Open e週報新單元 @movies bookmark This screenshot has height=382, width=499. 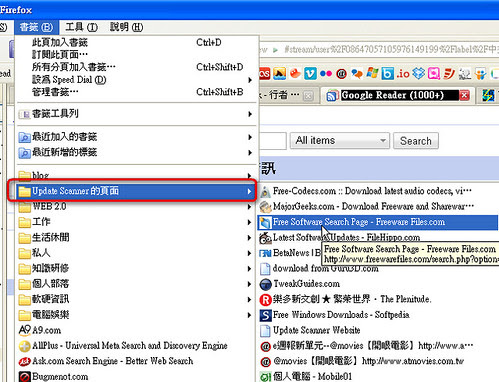click(x=379, y=346)
